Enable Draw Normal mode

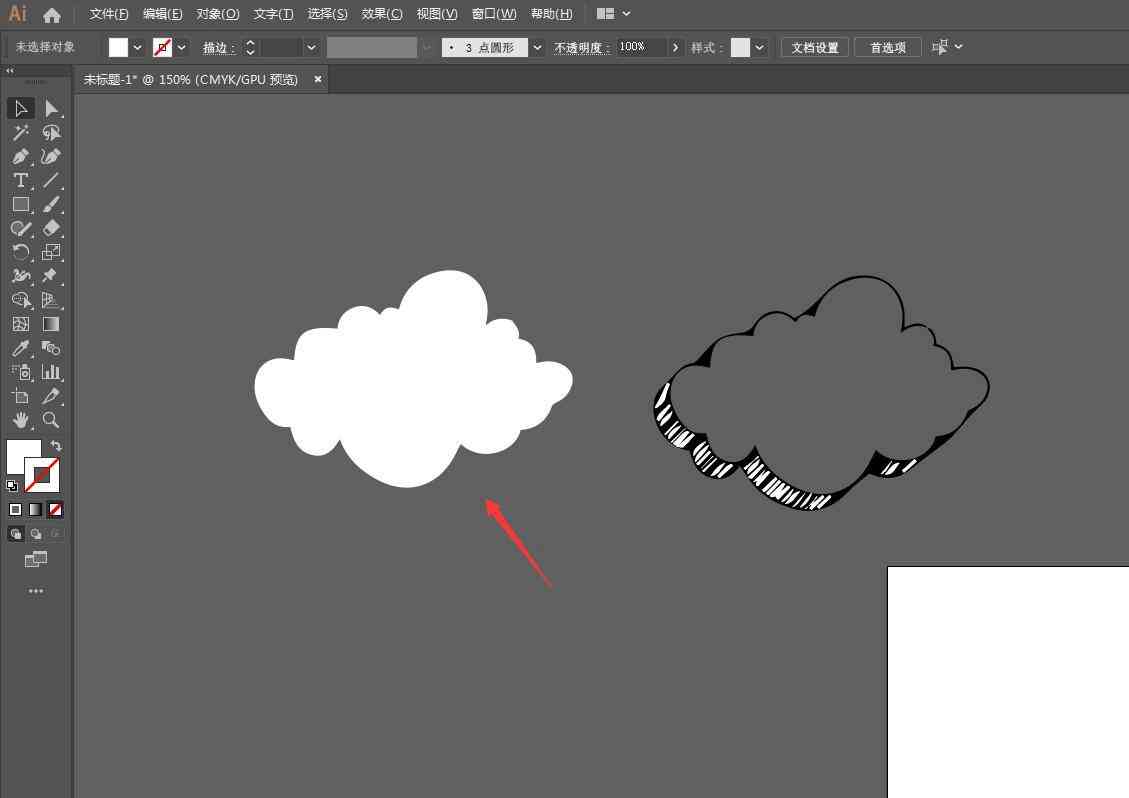click(x=16, y=534)
